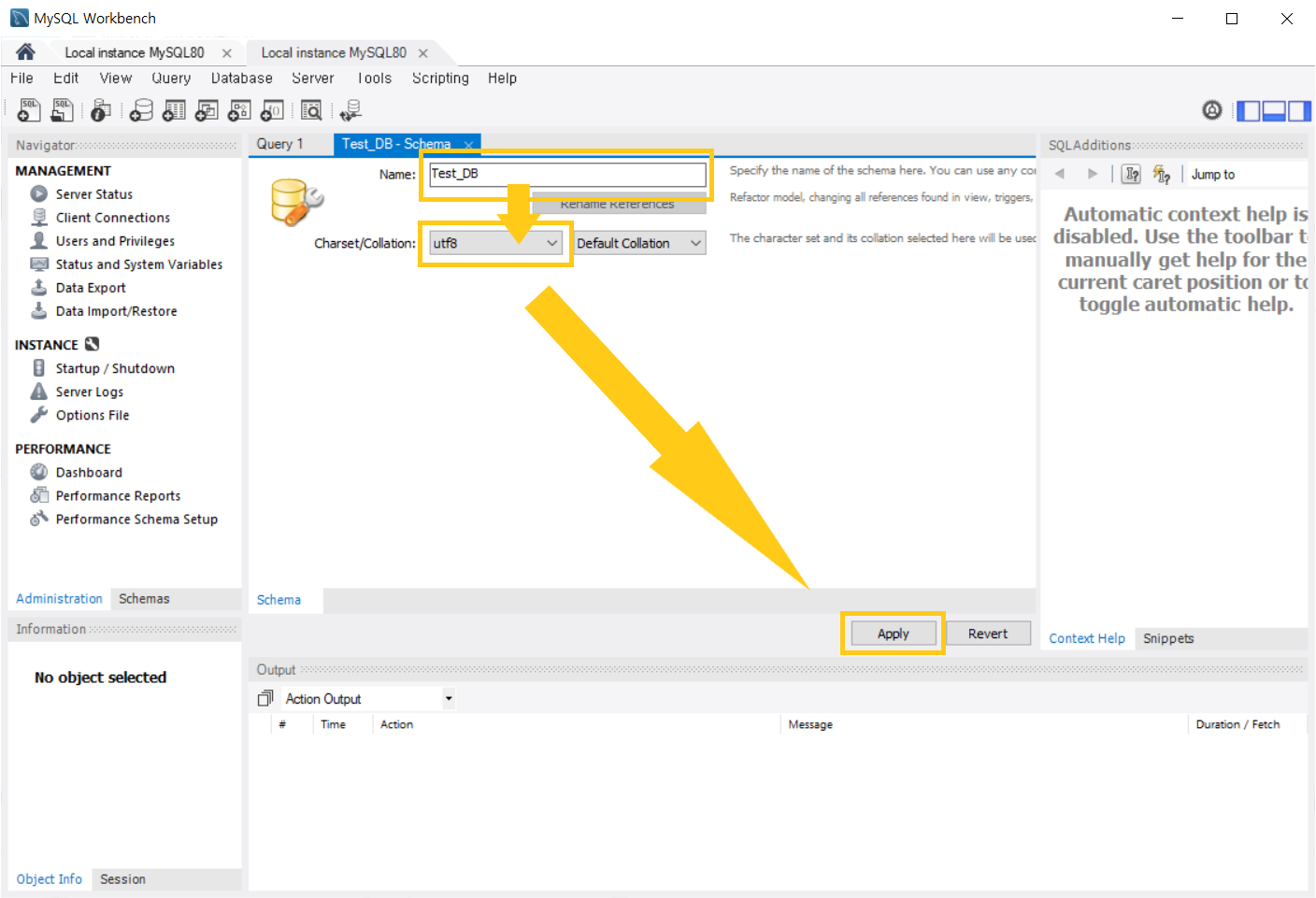Switch to the Query 1 tab
Viewport: 1316px width, 898px height.
(280, 144)
